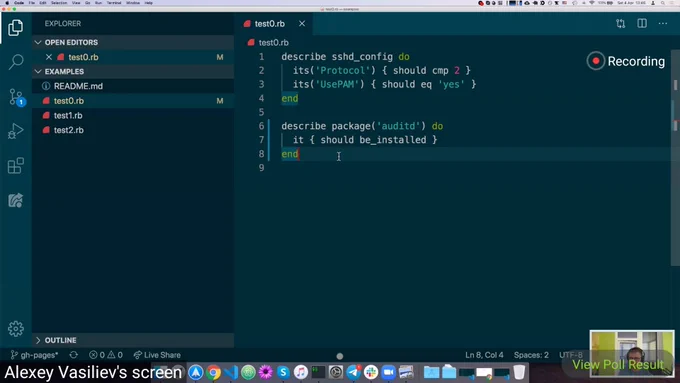This screenshot has width=680, height=383.
Task: Open the Manage gear icon
Action: (x=16, y=329)
